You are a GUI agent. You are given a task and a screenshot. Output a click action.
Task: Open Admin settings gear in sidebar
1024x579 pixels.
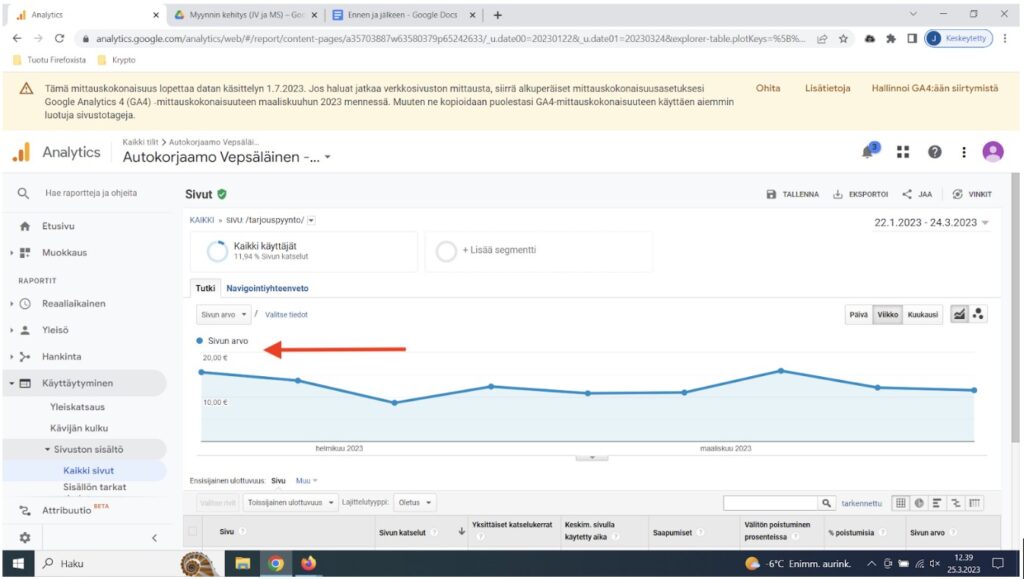[25, 538]
